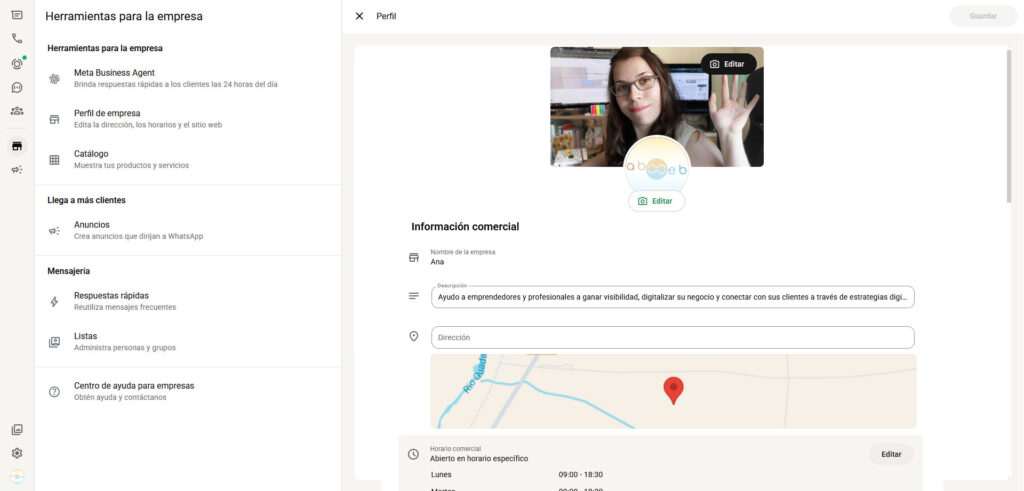
Task: Edit the cover photo with Editar button
Action: [728, 64]
